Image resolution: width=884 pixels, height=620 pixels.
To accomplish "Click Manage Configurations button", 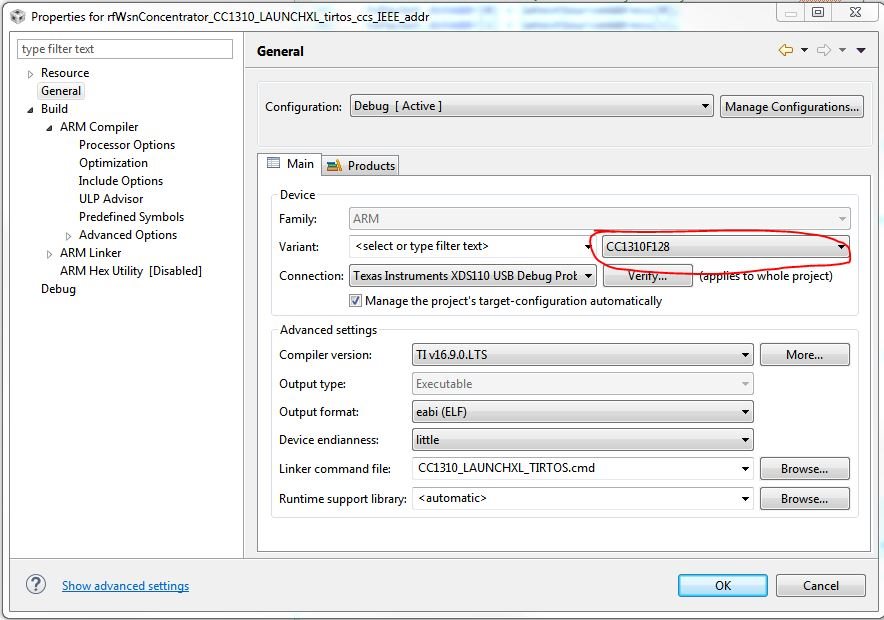I will point(792,107).
